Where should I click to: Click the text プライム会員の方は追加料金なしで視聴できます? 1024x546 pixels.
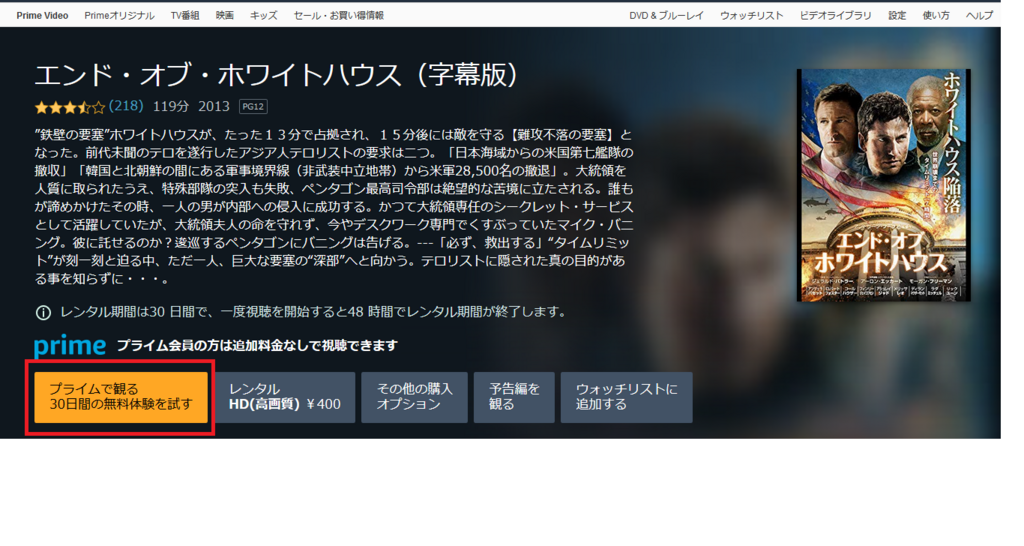click(x=257, y=345)
